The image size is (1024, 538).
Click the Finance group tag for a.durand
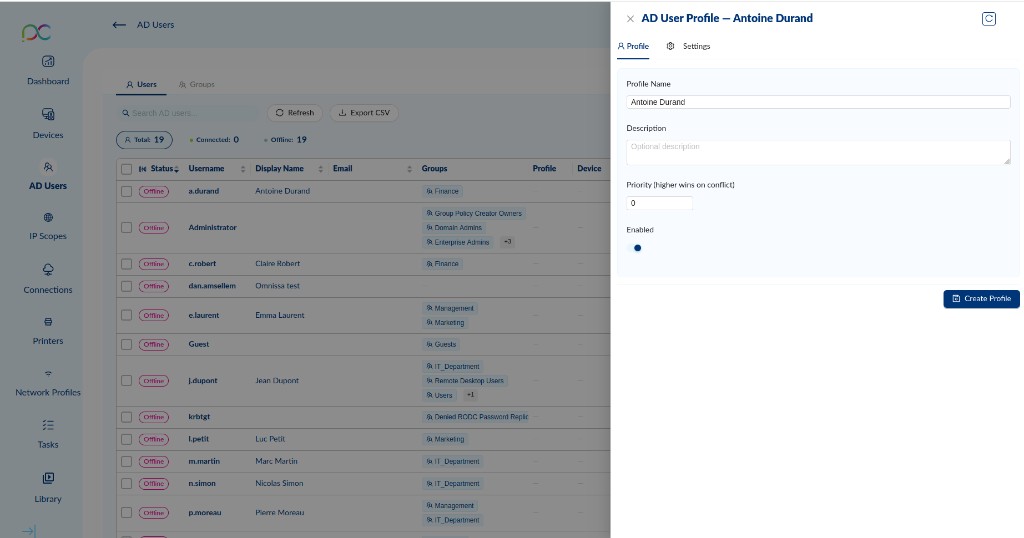point(443,191)
